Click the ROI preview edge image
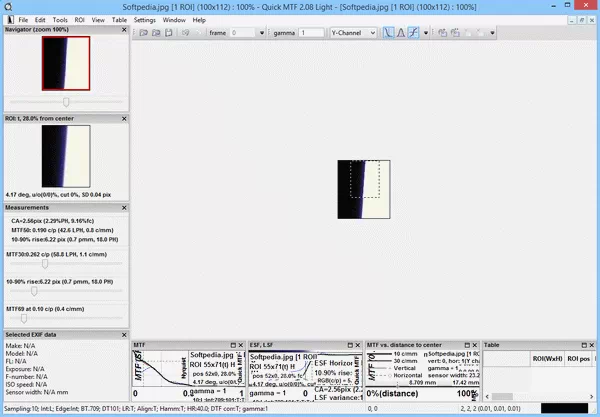Screen dimensions: 600x417 66,156
